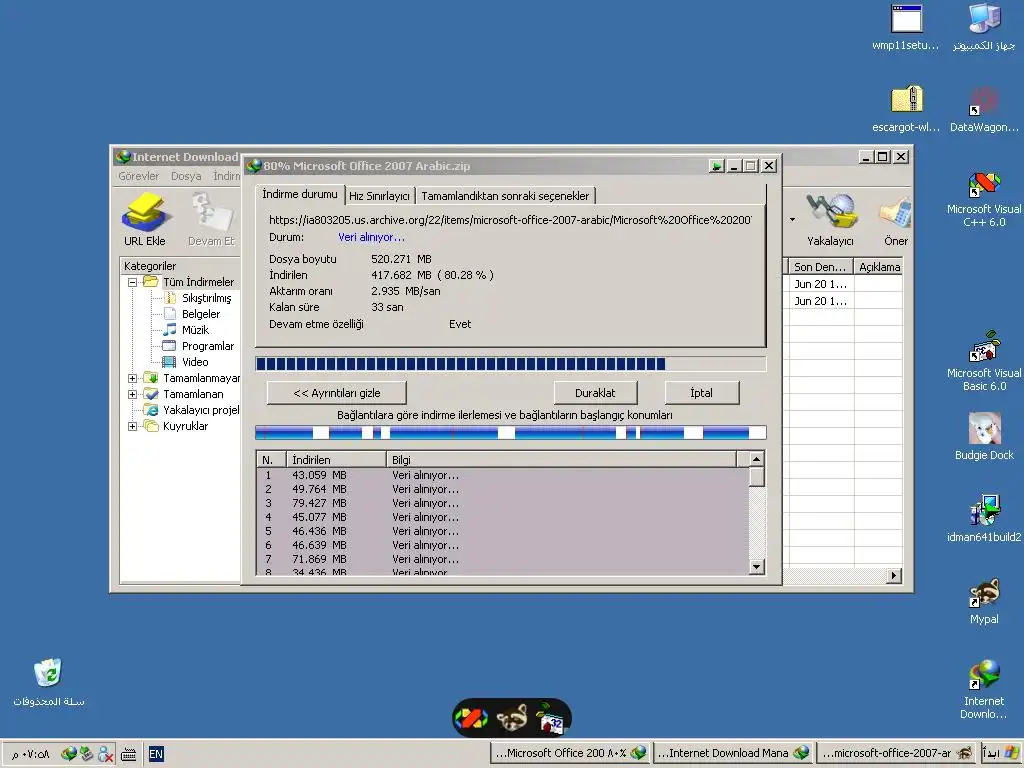Click the Ayrıntıları gizle button

coord(336,393)
